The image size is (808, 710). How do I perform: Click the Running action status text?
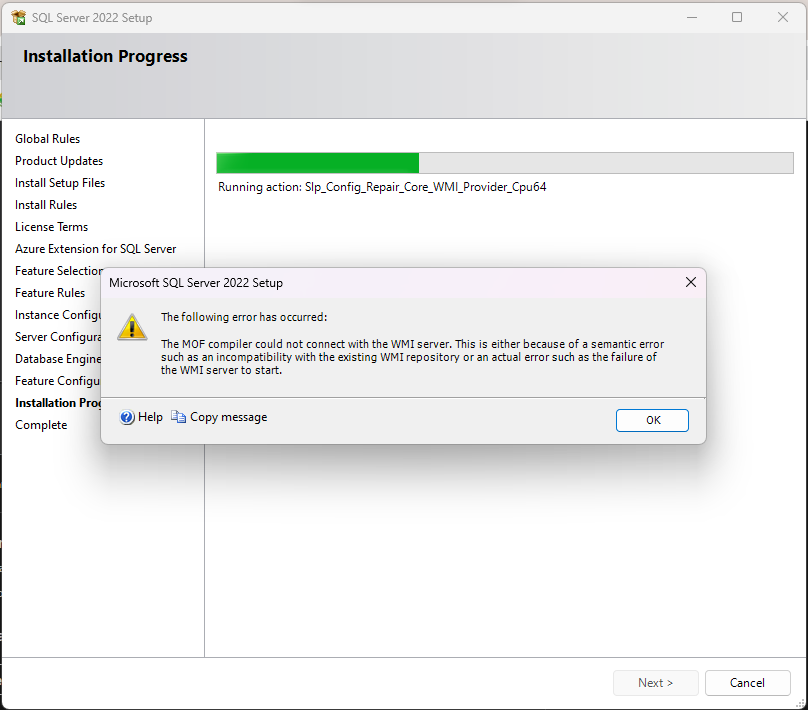[x=382, y=187]
